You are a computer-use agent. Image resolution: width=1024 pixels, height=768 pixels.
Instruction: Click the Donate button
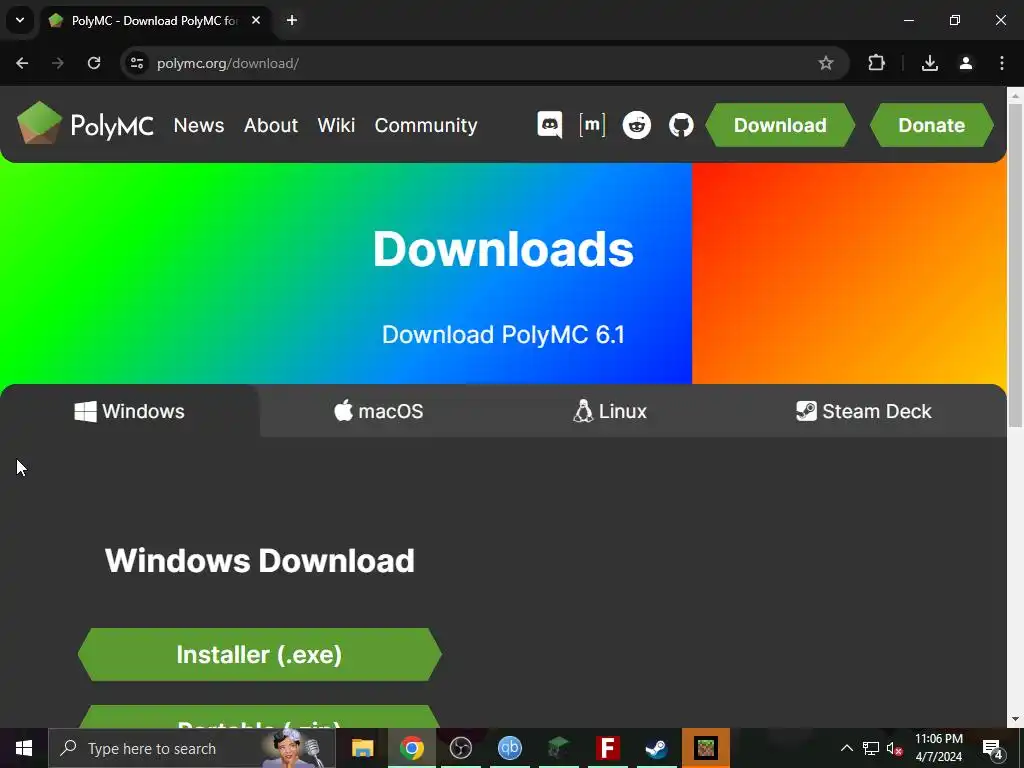click(x=932, y=125)
